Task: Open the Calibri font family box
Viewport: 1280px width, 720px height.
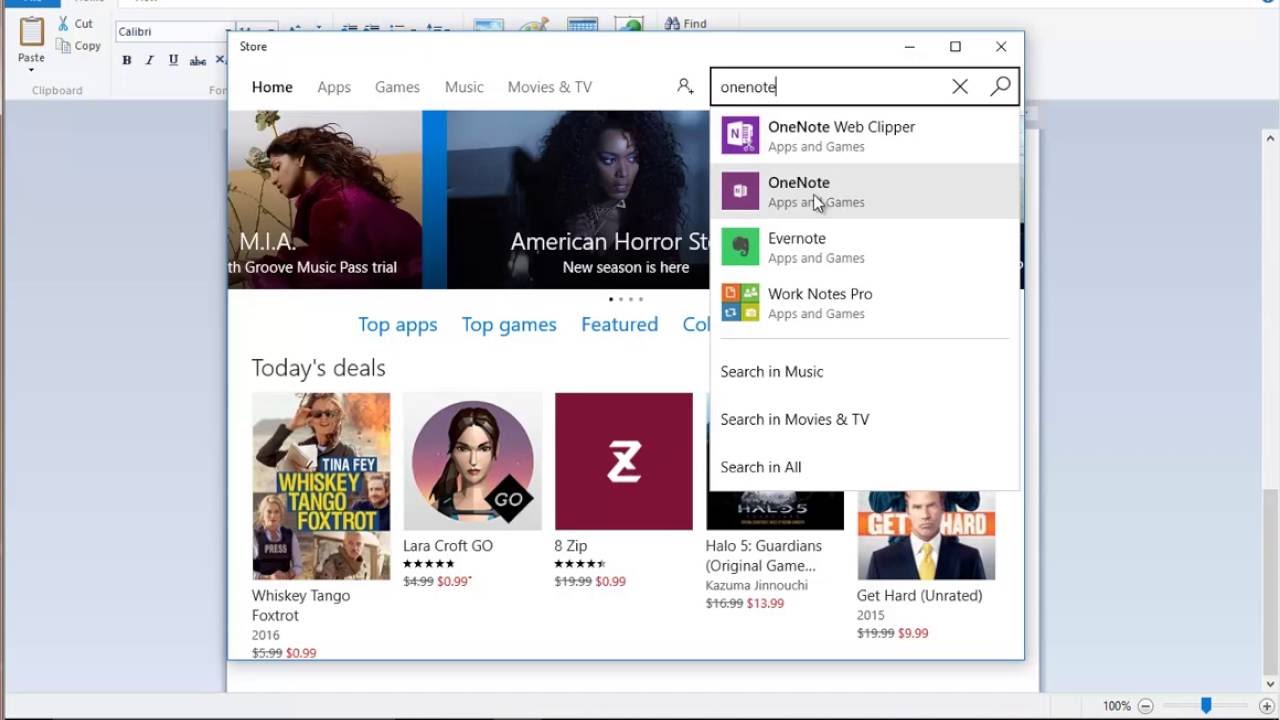Action: click(x=172, y=32)
